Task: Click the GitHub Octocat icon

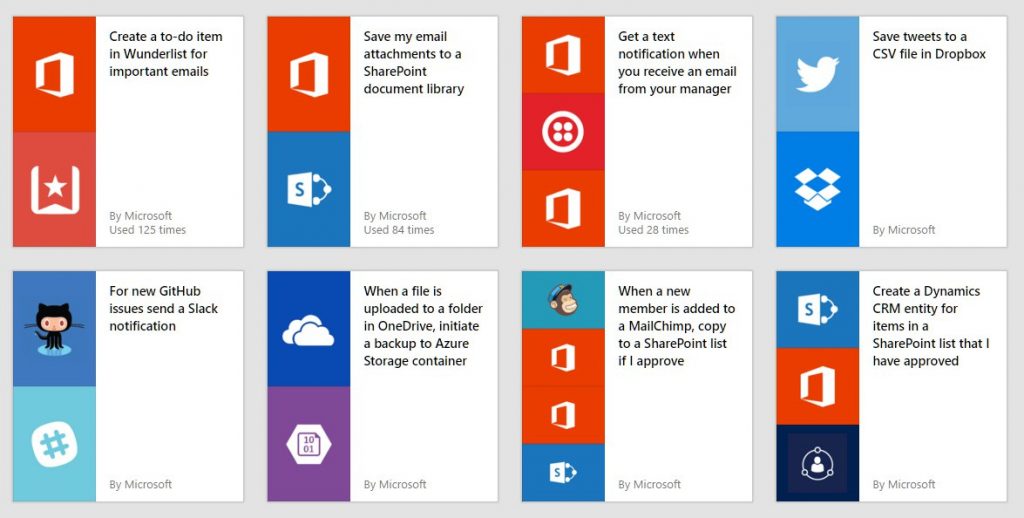Action: (x=54, y=329)
